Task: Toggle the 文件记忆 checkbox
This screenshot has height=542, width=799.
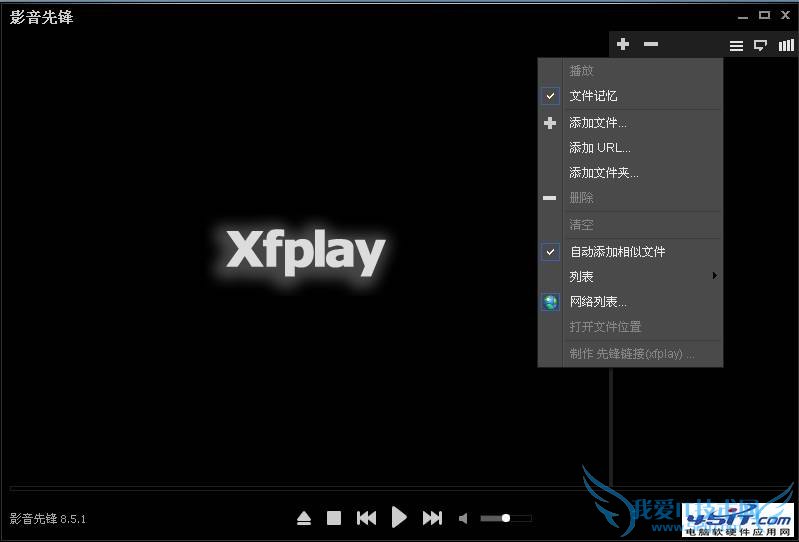Action: pyautogui.click(x=550, y=96)
